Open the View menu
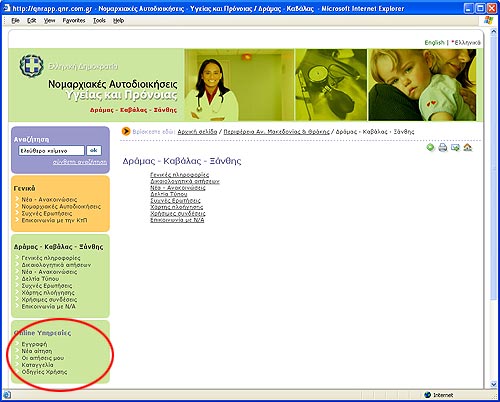The width and height of the screenshot is (500, 402). click(49, 21)
